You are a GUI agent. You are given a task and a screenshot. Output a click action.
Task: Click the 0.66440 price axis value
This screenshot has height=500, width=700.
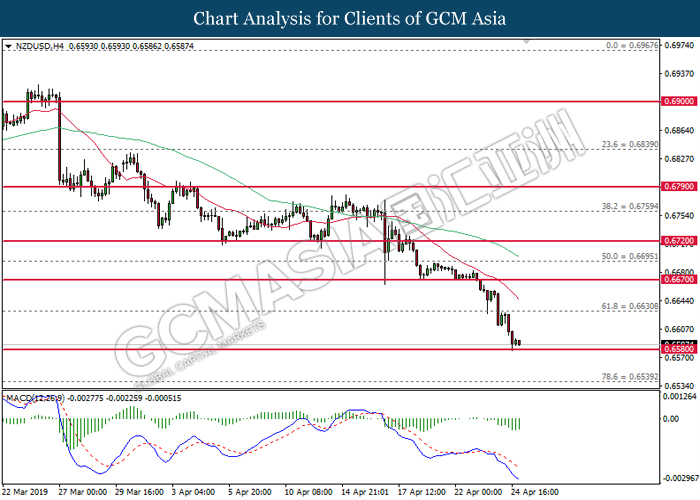coord(679,301)
